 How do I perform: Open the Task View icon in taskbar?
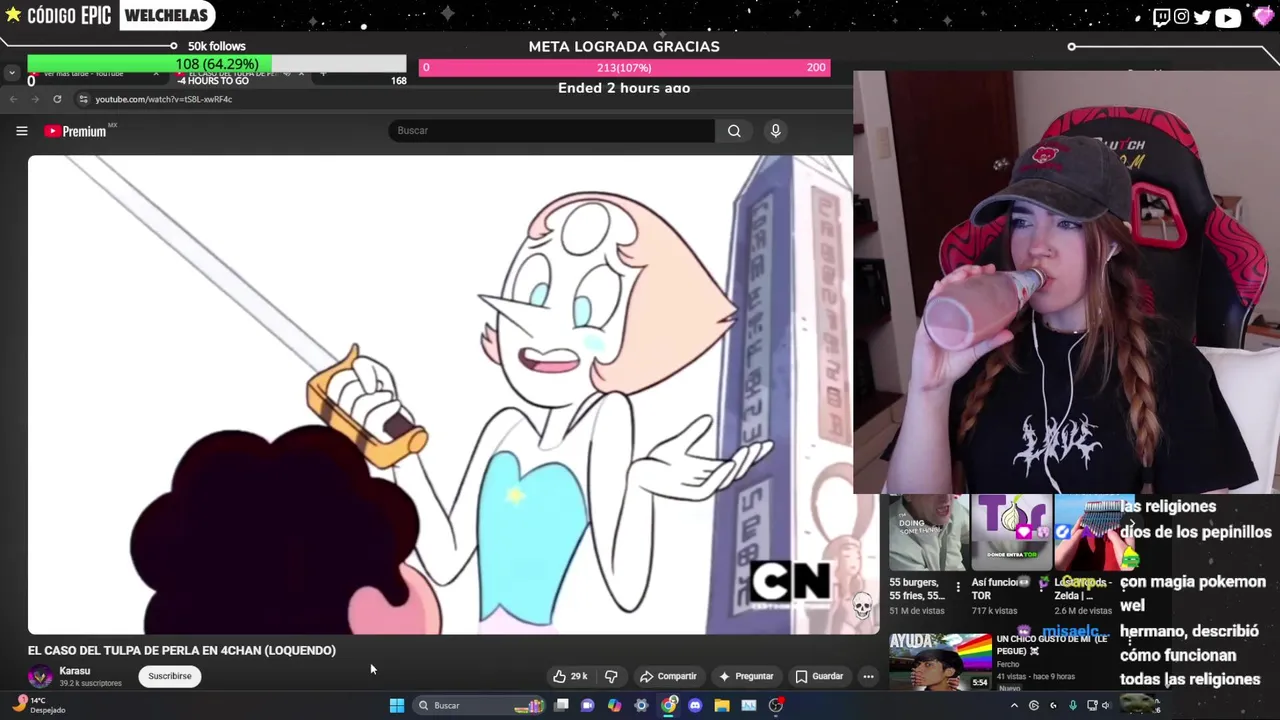point(561,706)
